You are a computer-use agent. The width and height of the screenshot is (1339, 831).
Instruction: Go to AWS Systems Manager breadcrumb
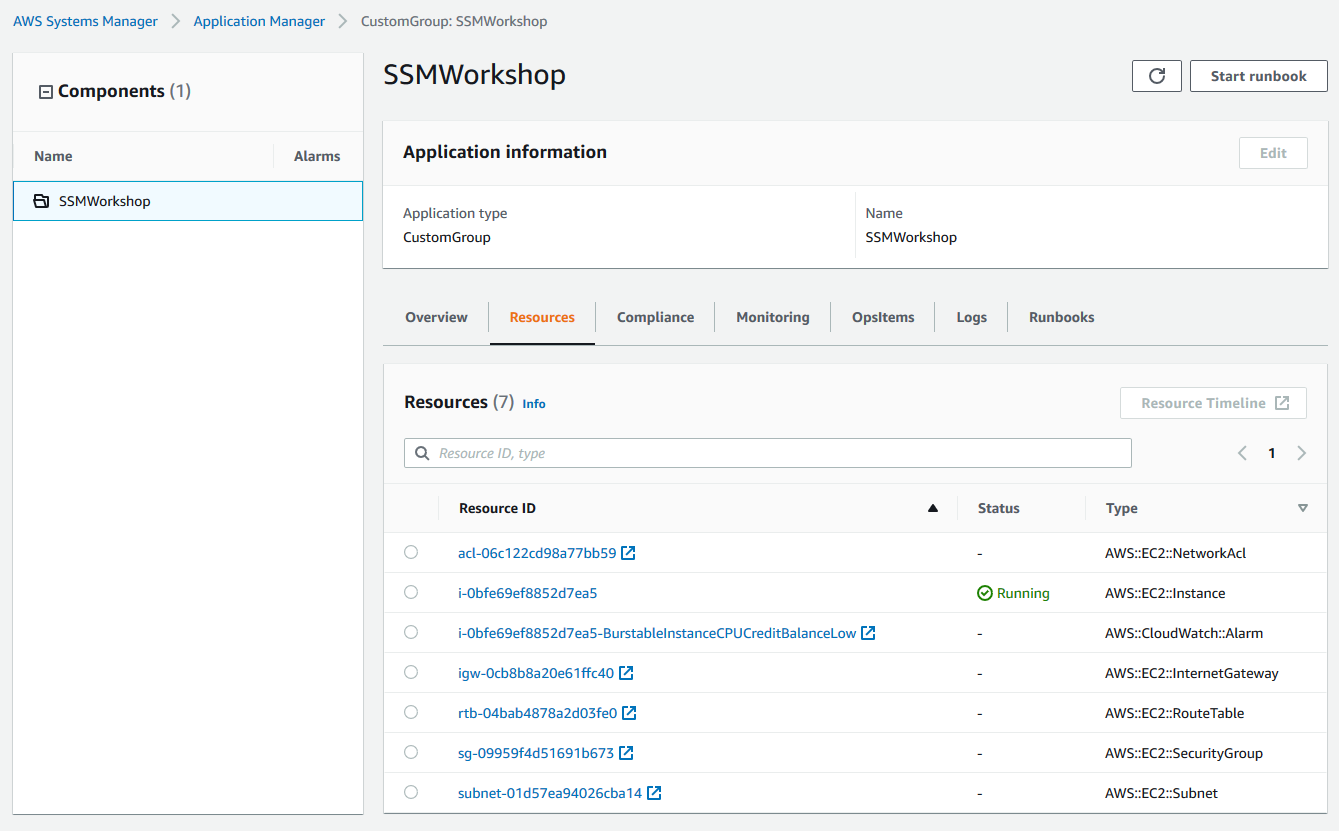[85, 21]
